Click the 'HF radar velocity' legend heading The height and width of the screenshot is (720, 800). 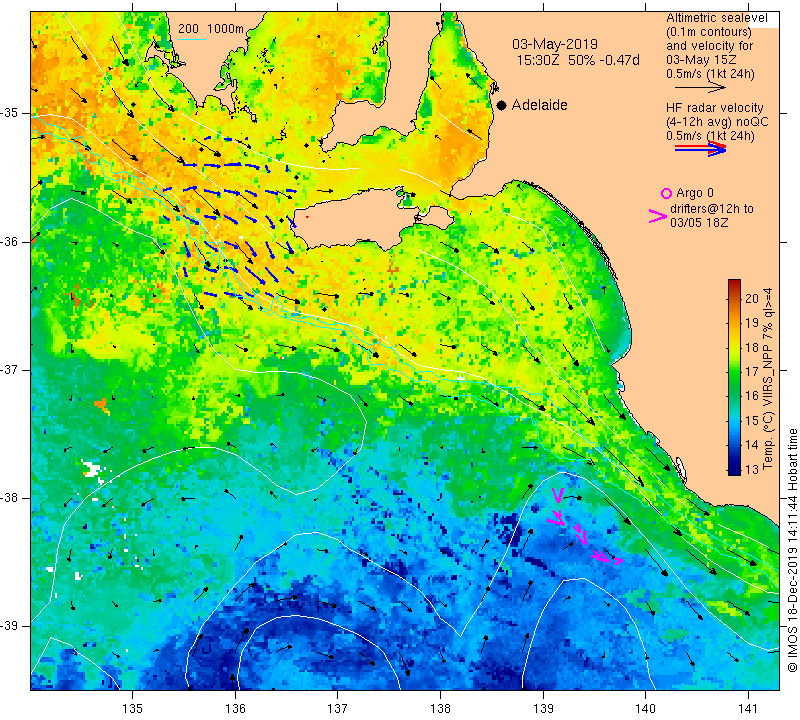714,108
